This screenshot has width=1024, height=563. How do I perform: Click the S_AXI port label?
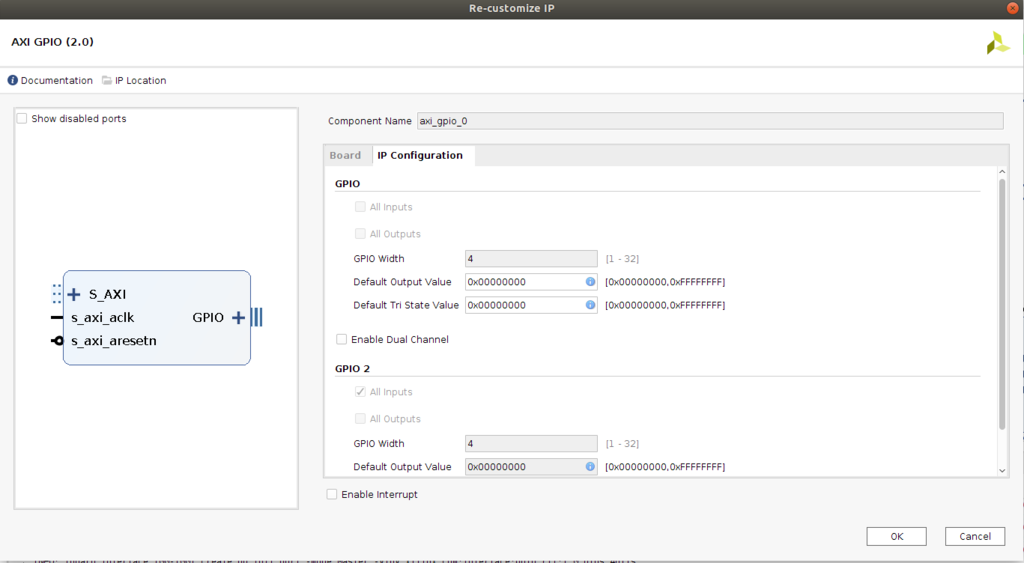[108, 295]
